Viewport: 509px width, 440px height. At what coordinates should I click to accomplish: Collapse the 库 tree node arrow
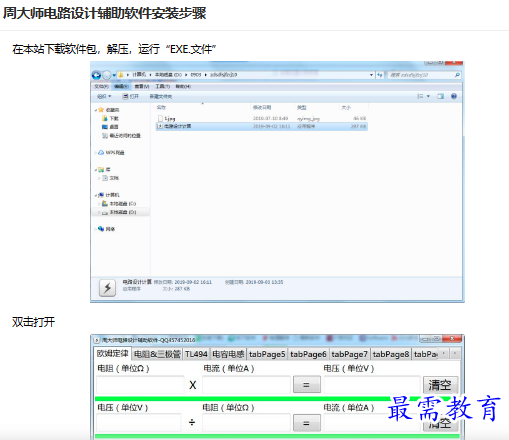coord(96,170)
